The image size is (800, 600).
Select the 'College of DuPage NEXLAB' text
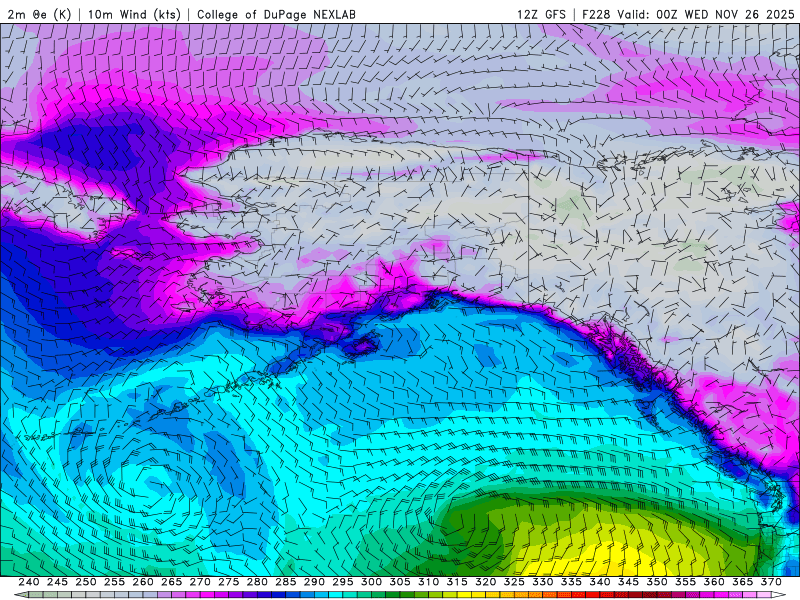[x=276, y=14]
